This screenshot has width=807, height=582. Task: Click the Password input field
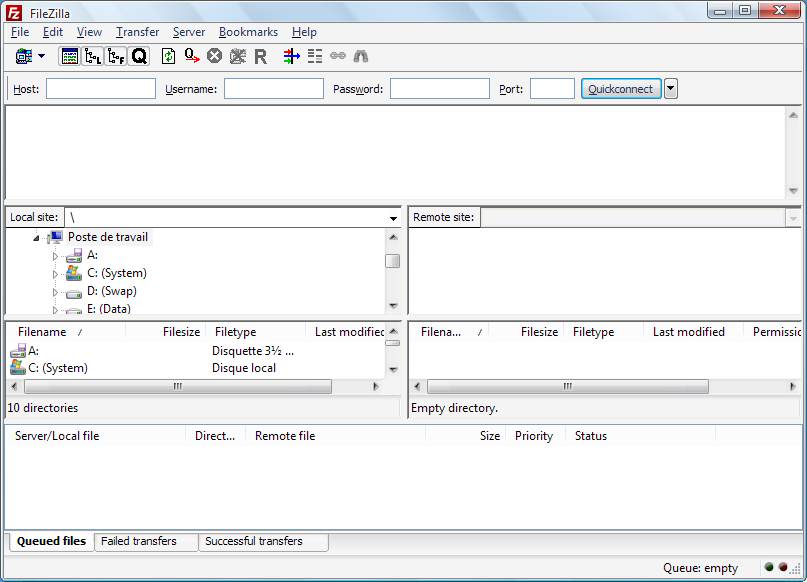point(440,89)
